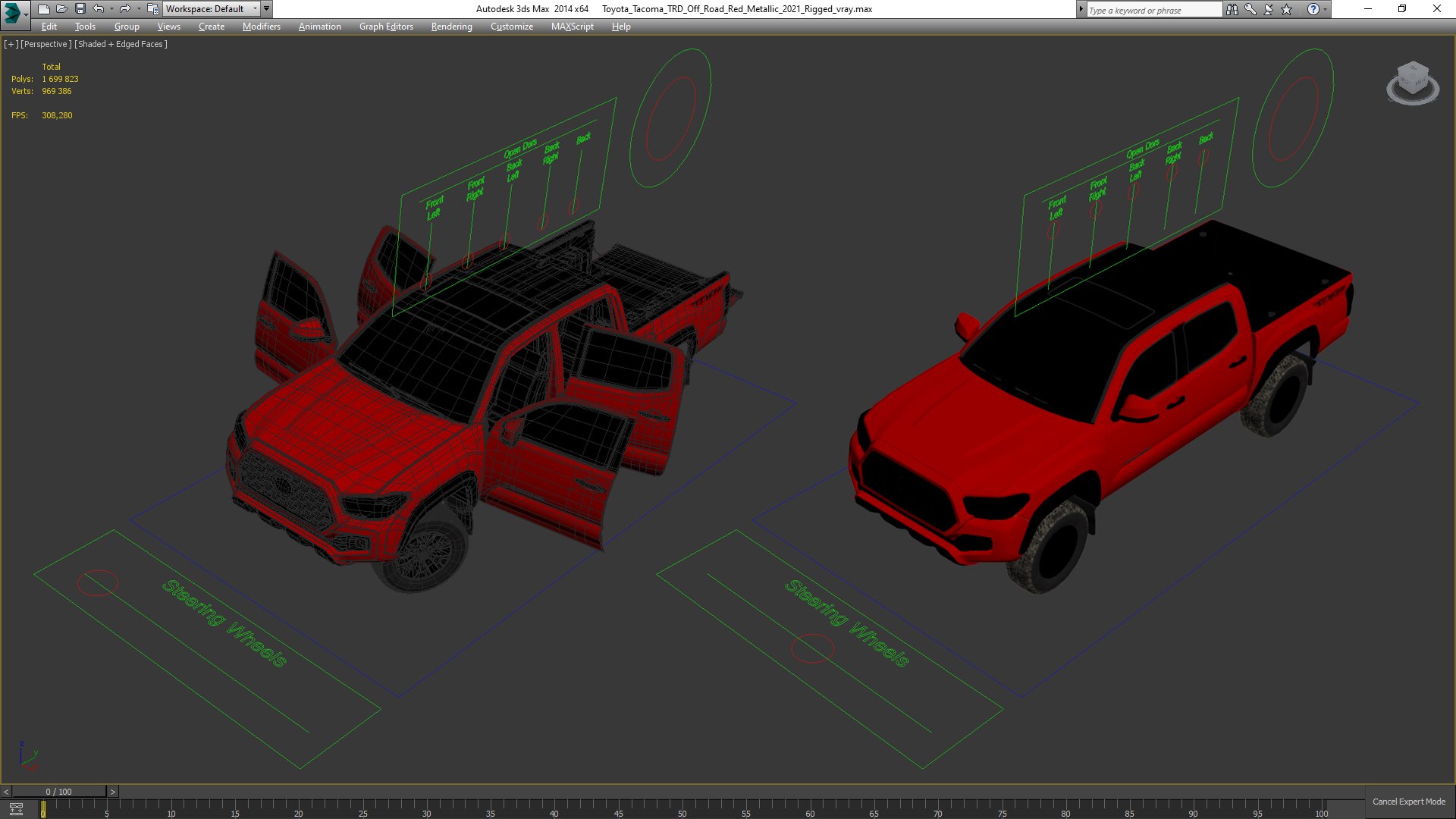
Task: Undo the last scene operation
Action: coord(98,9)
